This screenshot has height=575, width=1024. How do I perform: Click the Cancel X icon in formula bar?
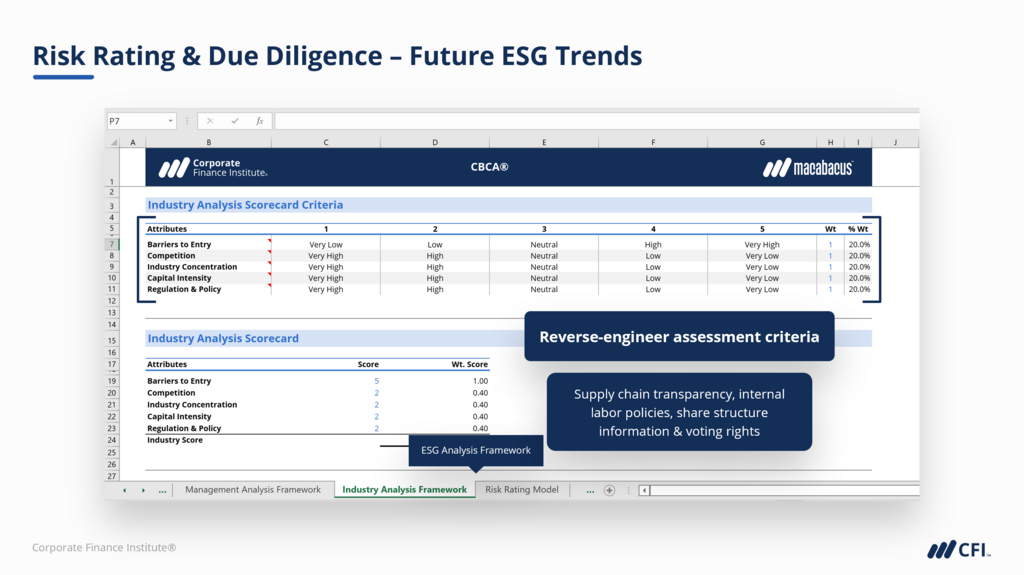(x=210, y=121)
